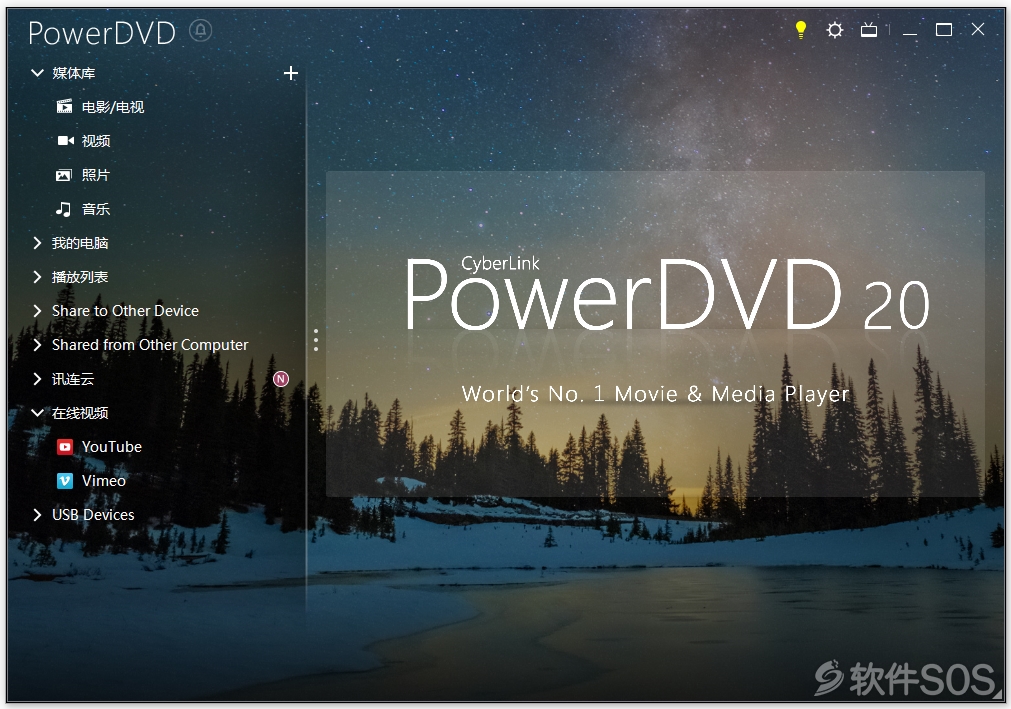The width and height of the screenshot is (1011, 709).
Task: Collapse the 在线视频 section
Action: pos(37,413)
